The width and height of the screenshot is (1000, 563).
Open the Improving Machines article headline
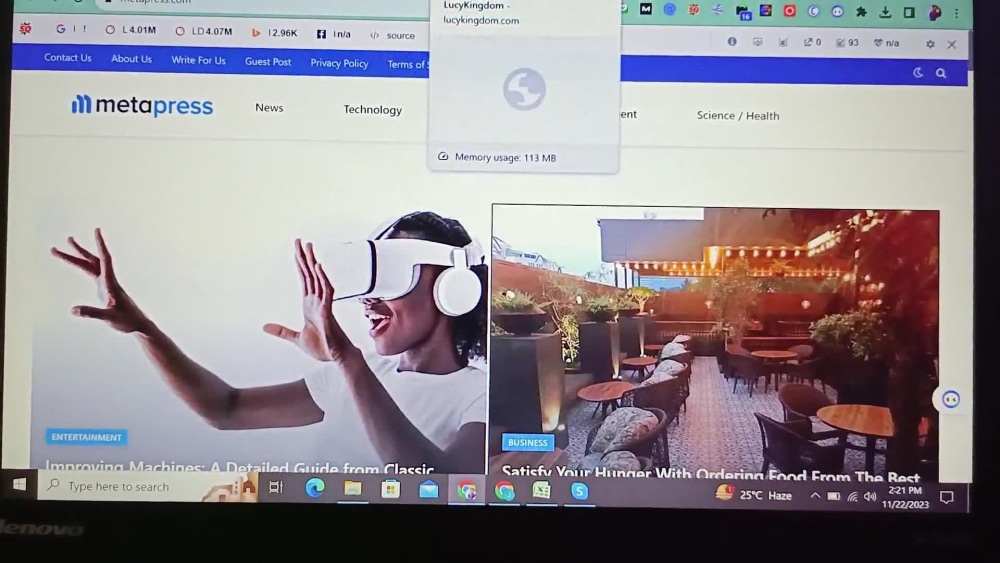239,469
